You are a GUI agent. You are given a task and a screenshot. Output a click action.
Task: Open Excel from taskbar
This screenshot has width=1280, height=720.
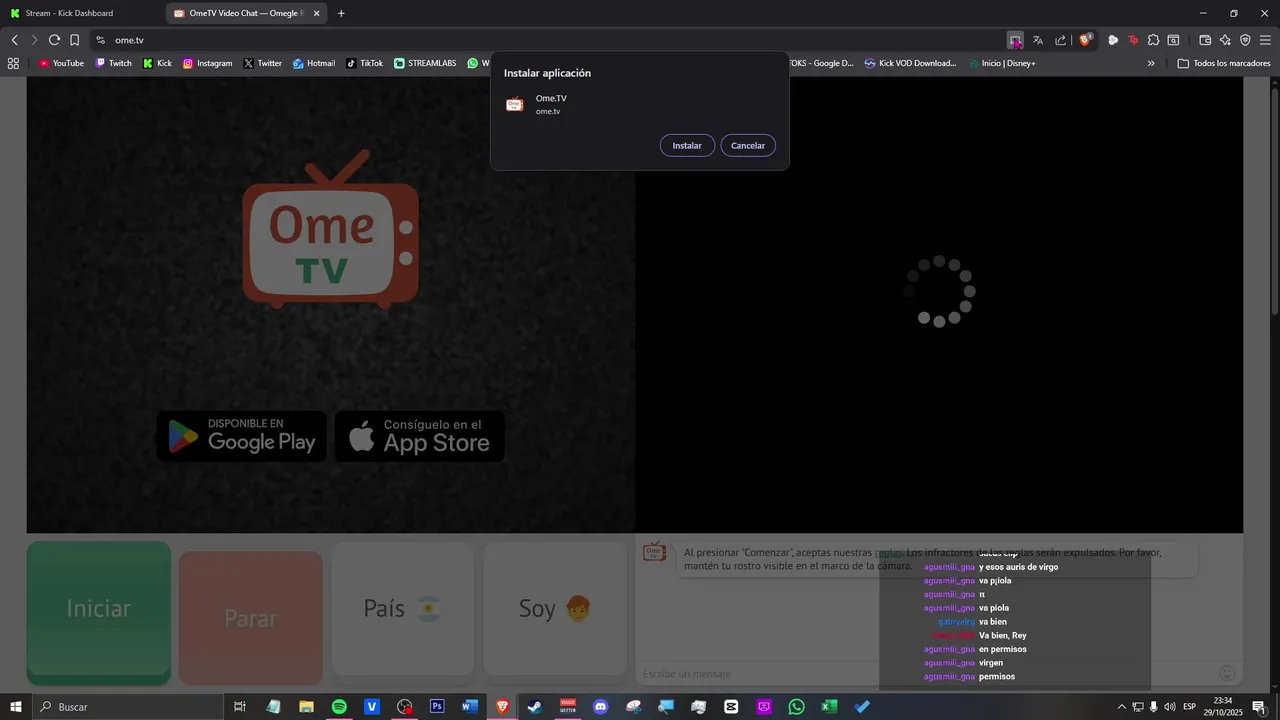click(829, 707)
